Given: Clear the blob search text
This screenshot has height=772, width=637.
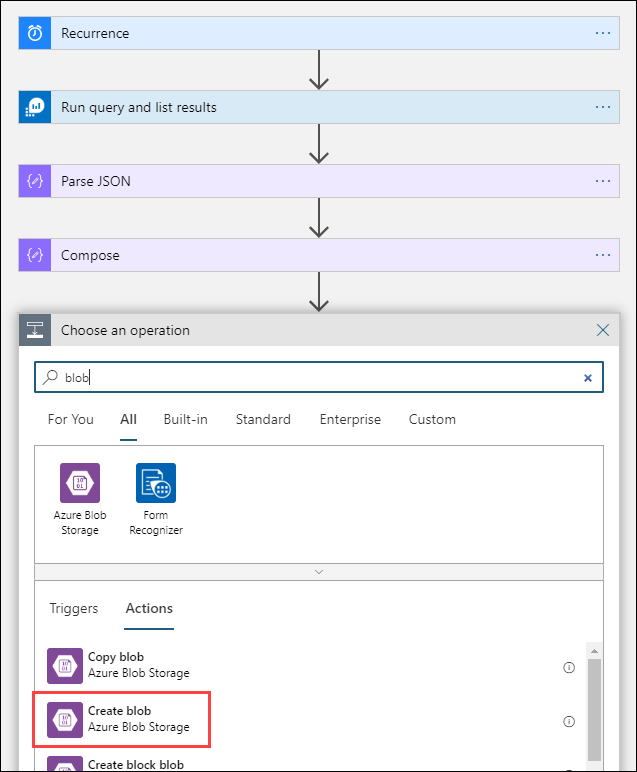Looking at the screenshot, I should click(x=588, y=378).
